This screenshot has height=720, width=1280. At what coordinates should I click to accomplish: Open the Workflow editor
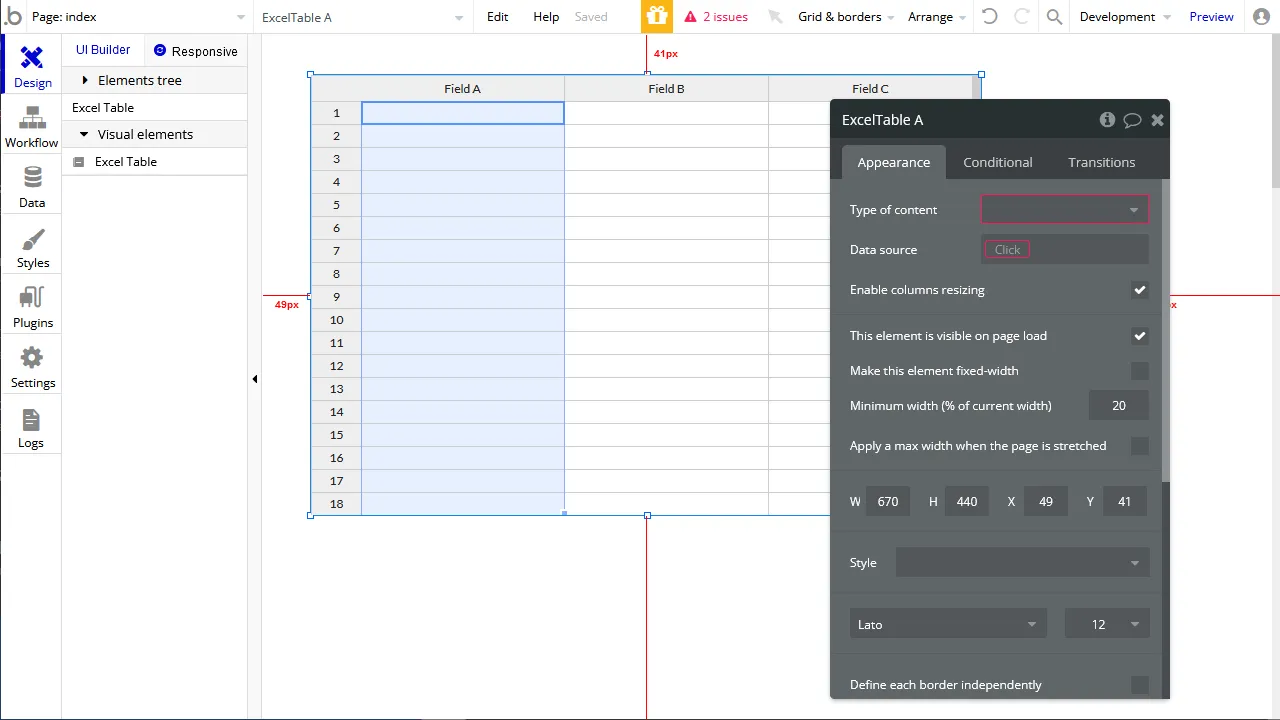pyautogui.click(x=31, y=126)
